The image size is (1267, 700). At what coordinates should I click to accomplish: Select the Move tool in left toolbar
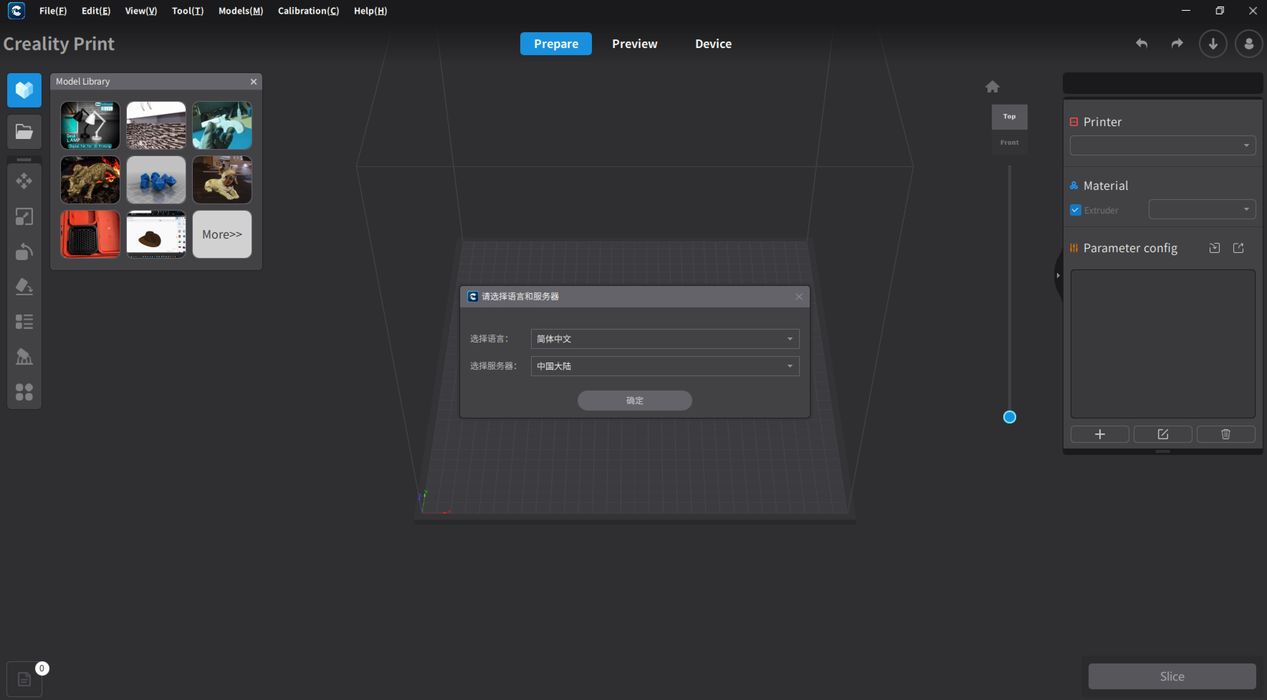[24, 181]
